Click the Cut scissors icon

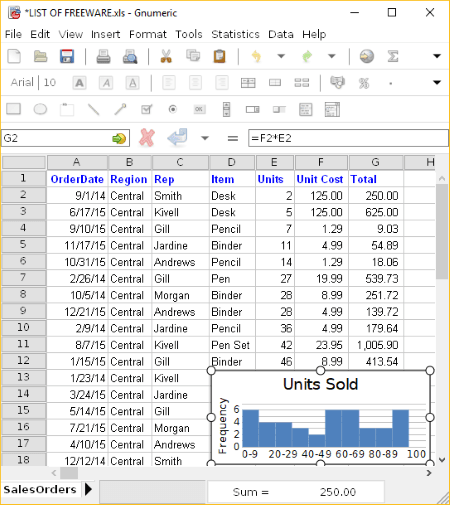166,56
